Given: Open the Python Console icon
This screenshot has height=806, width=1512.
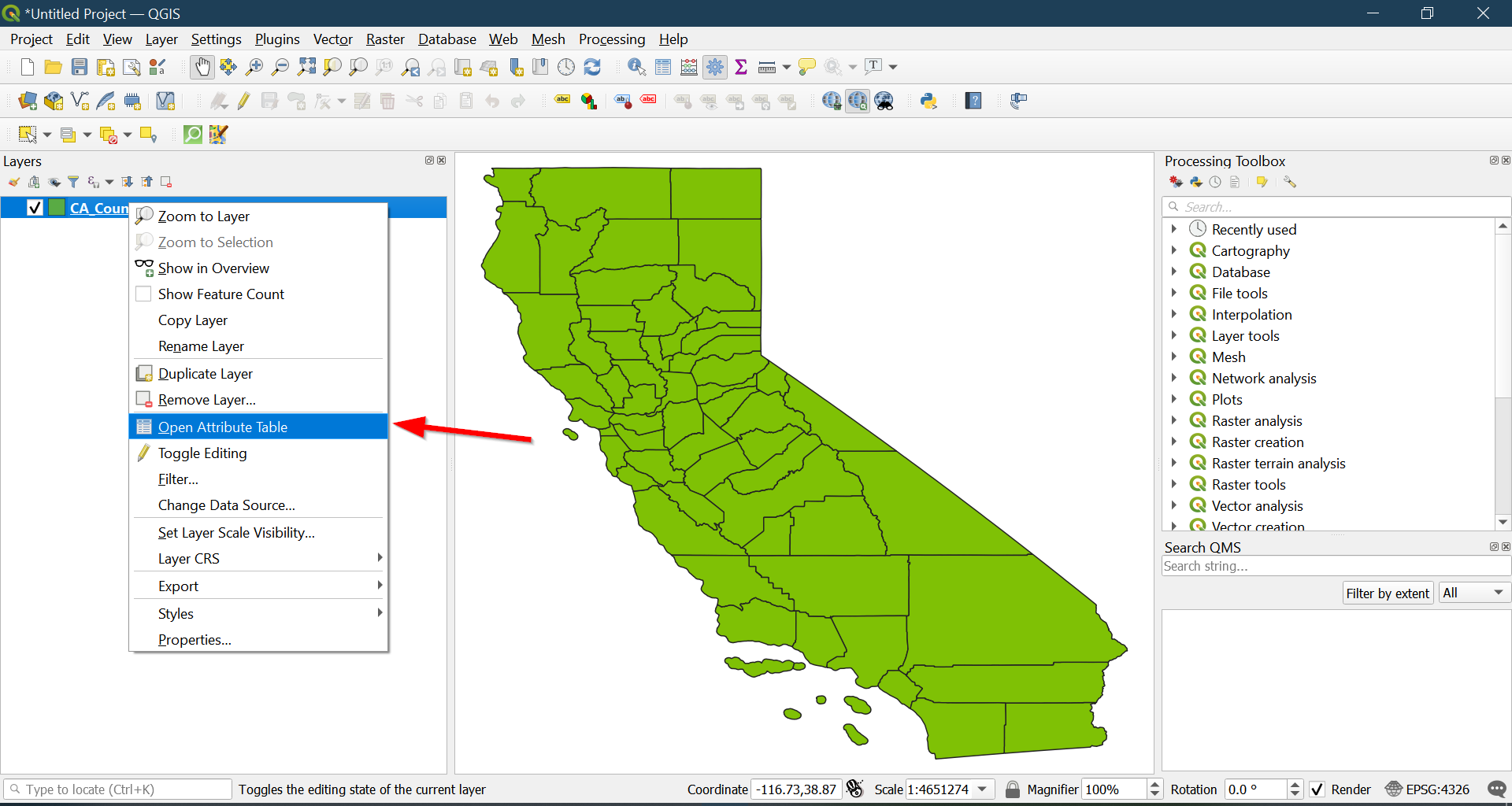Looking at the screenshot, I should coord(928,101).
